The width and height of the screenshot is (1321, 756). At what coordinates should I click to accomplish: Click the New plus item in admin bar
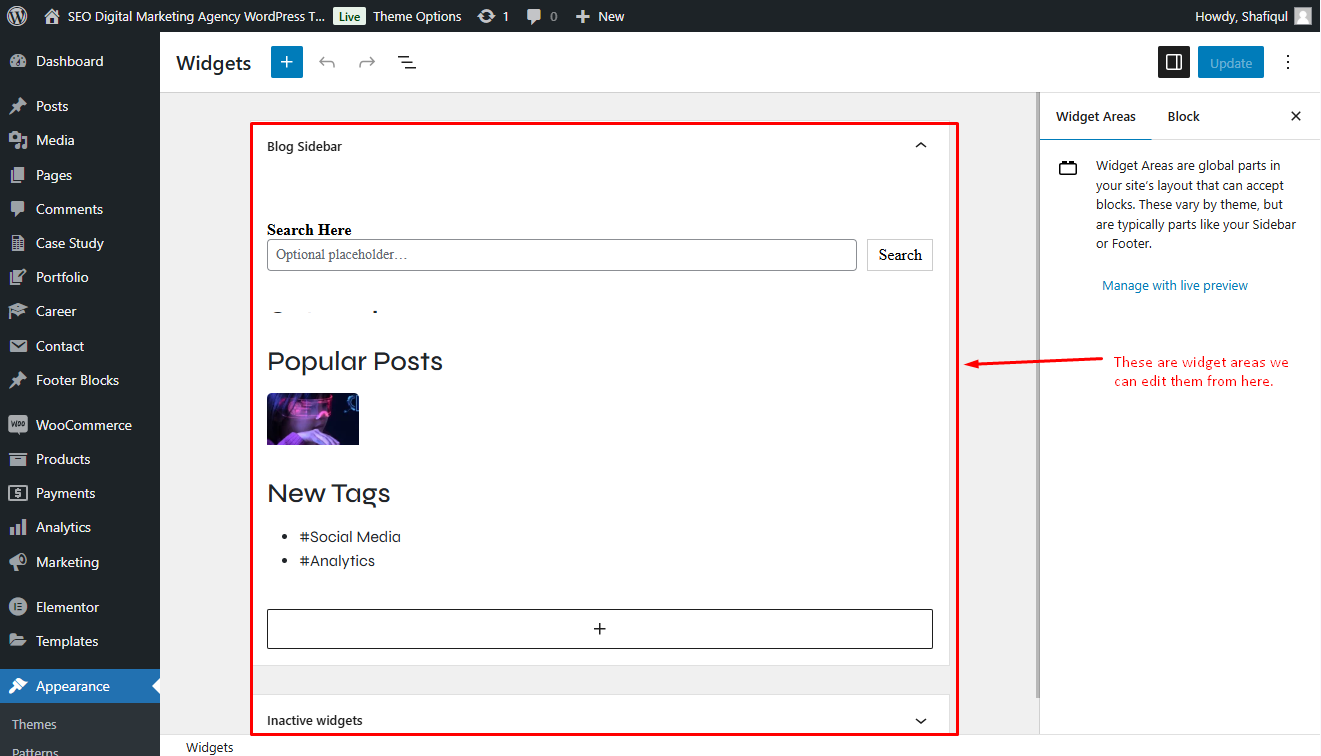pos(600,16)
